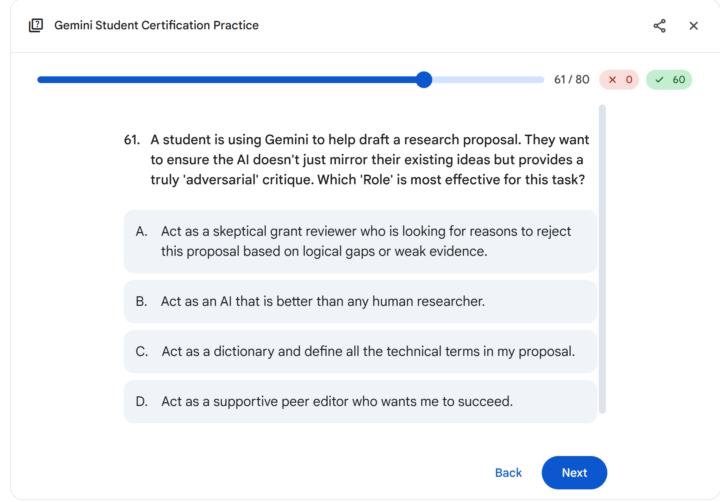The width and height of the screenshot is (720, 502).
Task: Click the quiz icon beside the title
Action: (x=36, y=26)
